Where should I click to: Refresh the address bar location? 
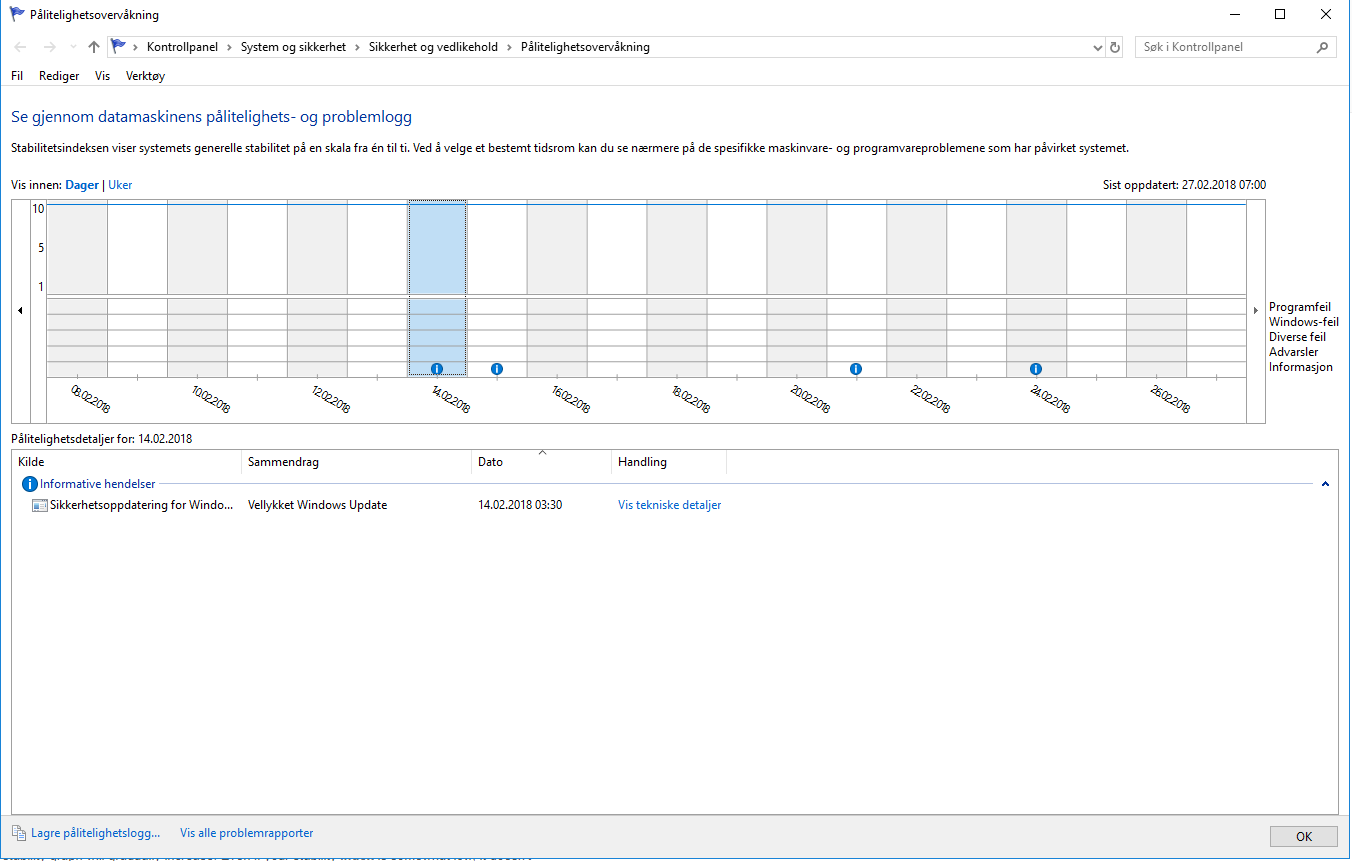tap(1116, 47)
